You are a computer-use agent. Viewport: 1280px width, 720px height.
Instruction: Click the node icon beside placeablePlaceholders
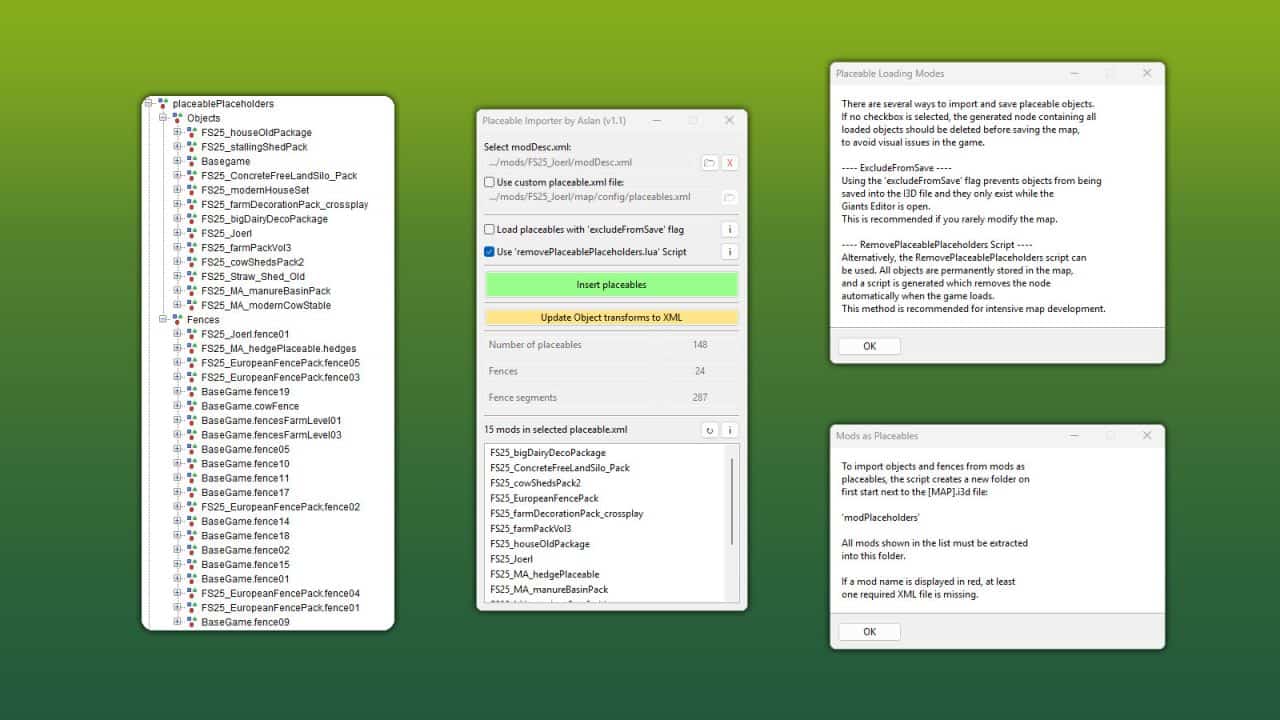pyautogui.click(x=163, y=103)
